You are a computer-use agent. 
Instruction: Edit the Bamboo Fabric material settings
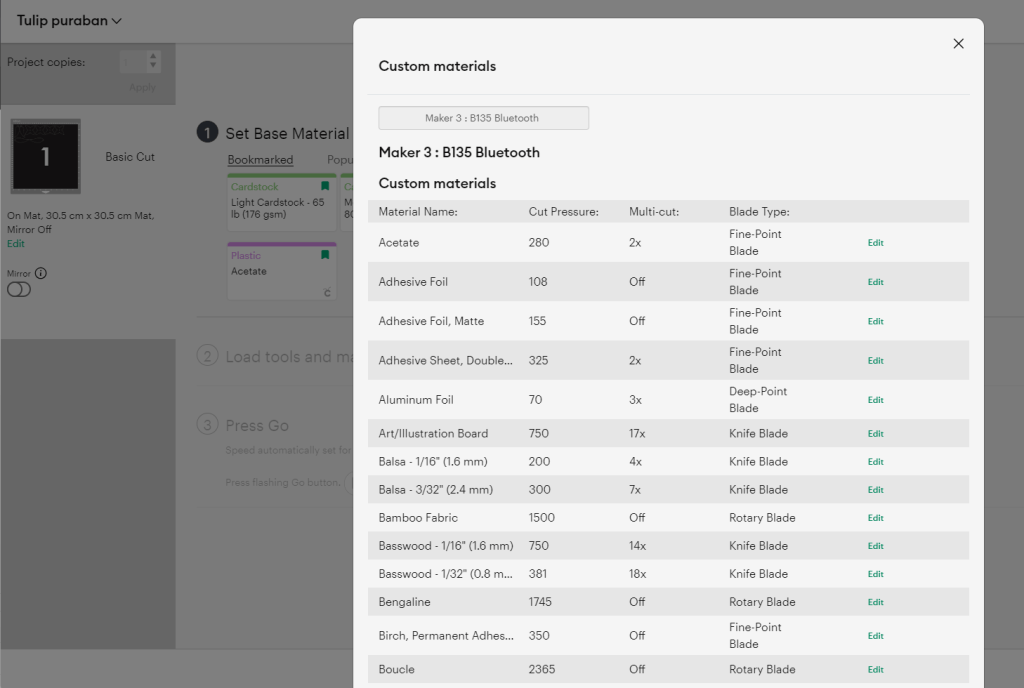(x=875, y=517)
